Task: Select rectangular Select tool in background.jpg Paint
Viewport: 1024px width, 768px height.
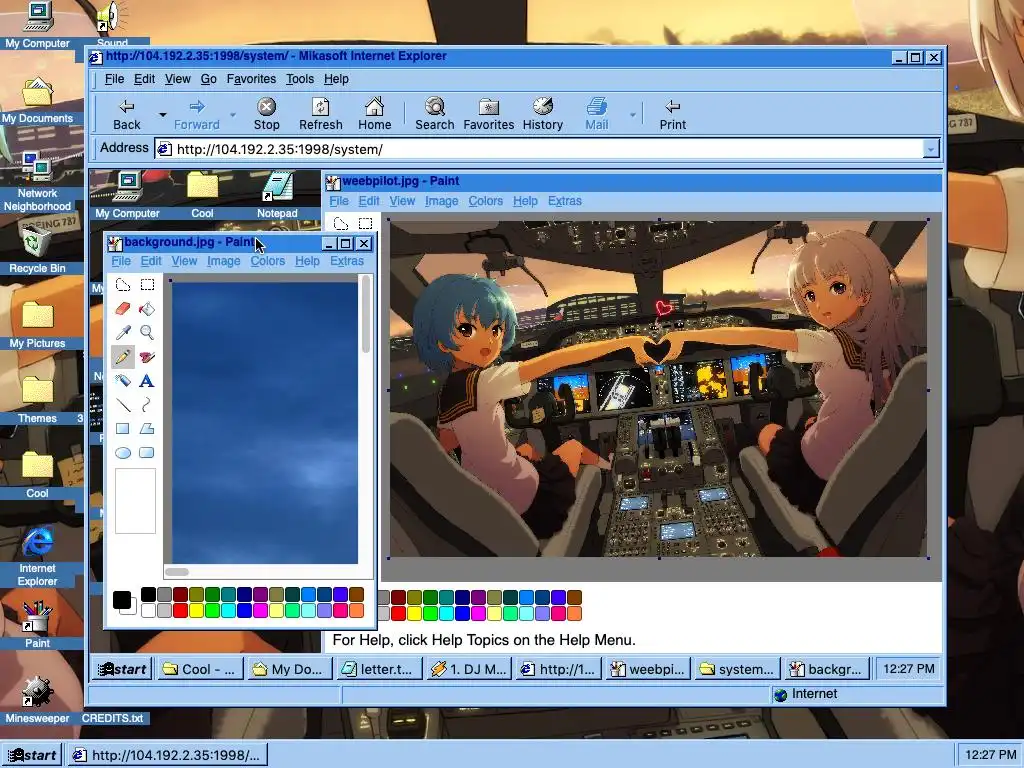Action: pyautogui.click(x=148, y=285)
